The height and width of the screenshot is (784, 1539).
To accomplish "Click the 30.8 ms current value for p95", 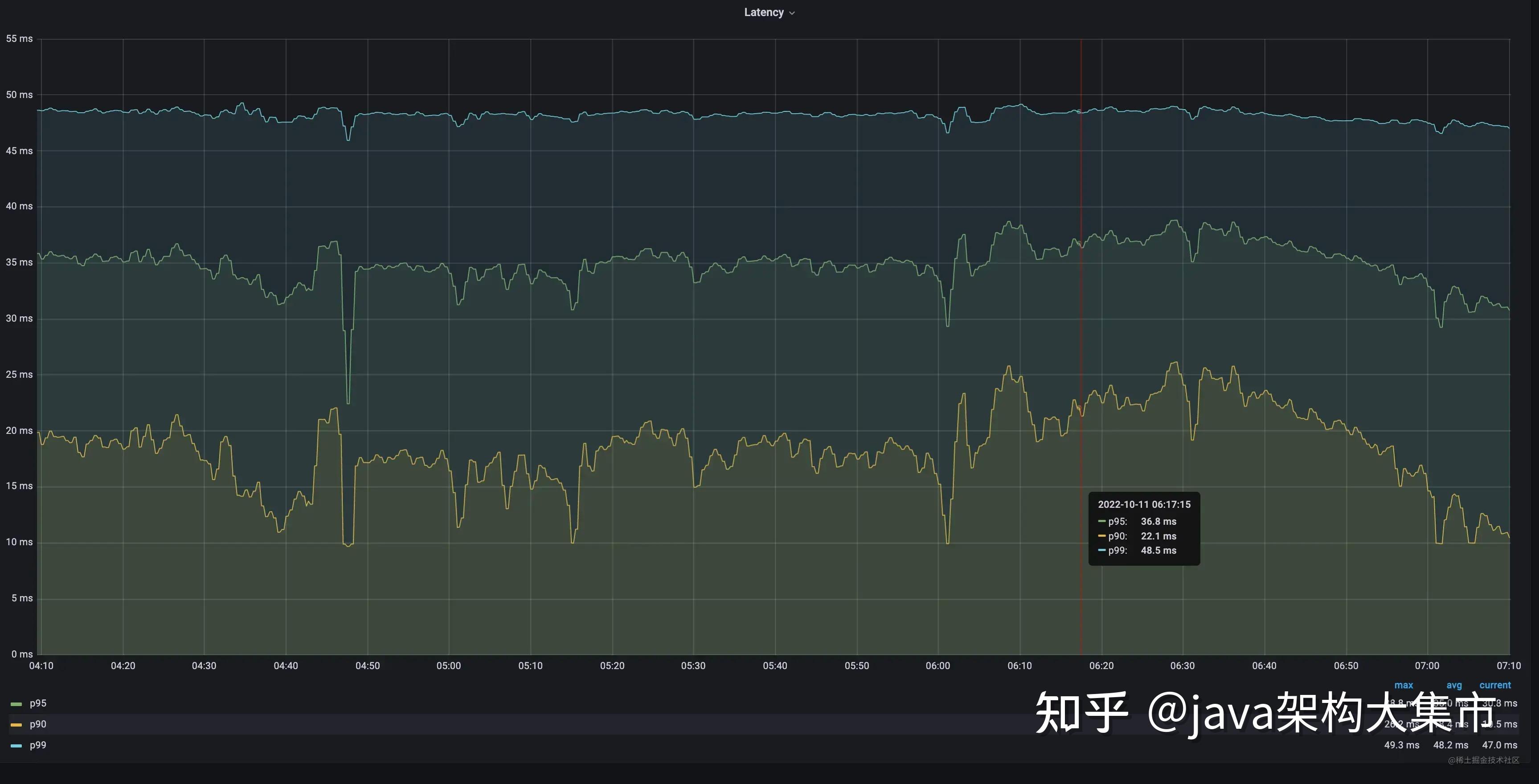I will click(x=1500, y=703).
